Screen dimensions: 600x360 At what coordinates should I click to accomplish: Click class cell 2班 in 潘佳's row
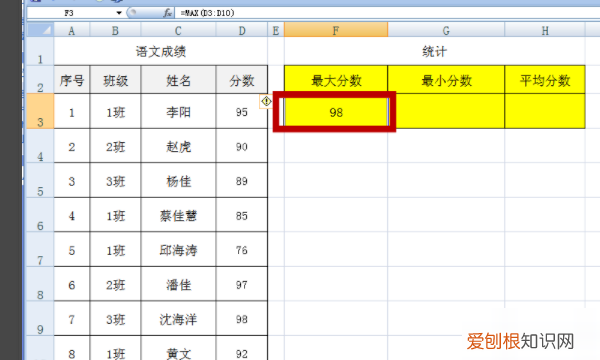pyautogui.click(x=115, y=284)
